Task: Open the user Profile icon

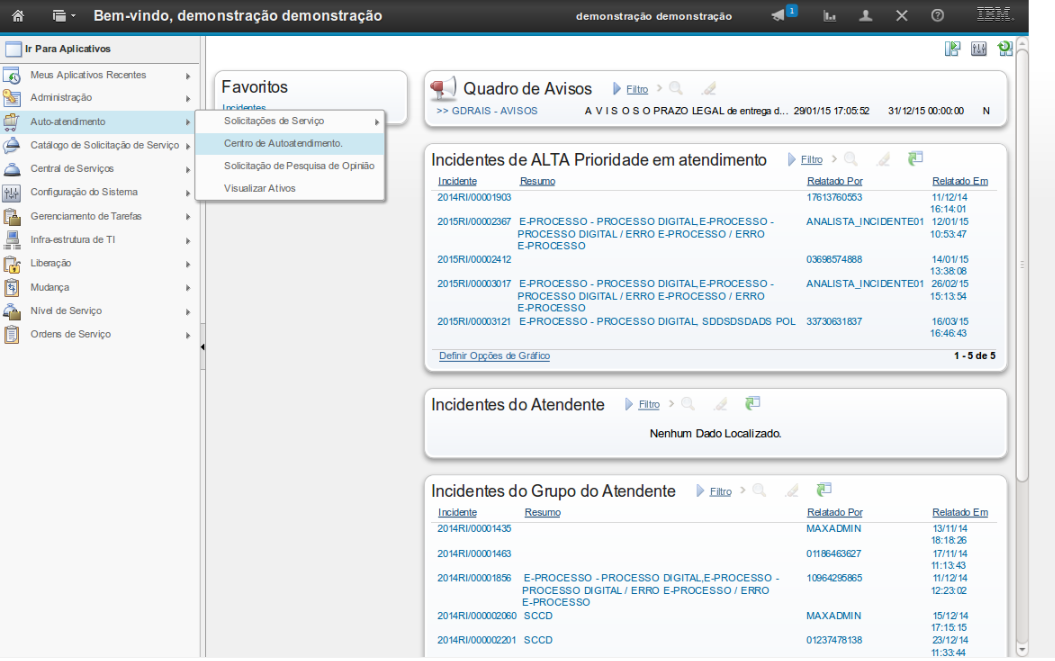Action: [x=866, y=16]
